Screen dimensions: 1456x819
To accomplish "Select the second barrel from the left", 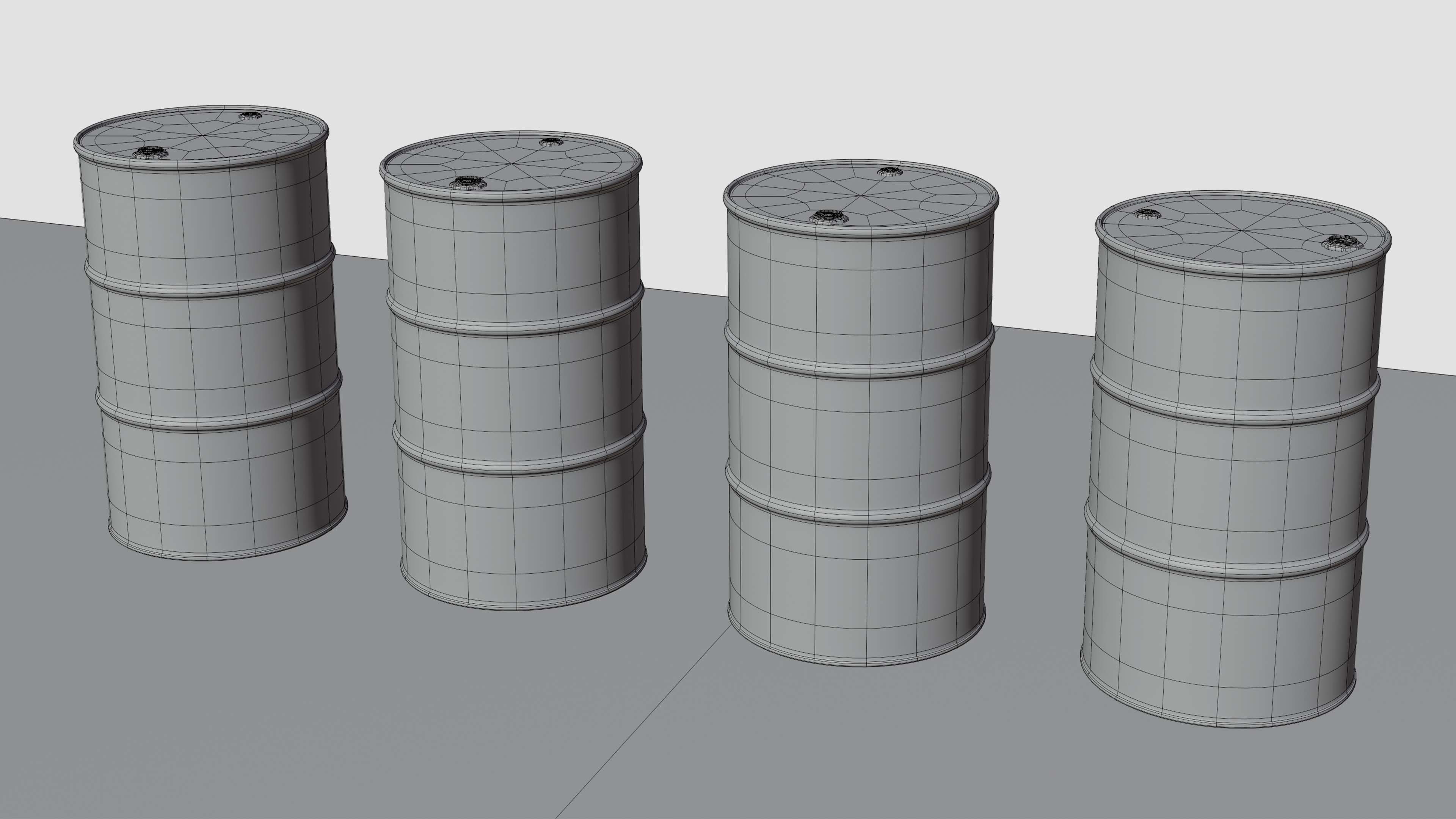I will (513, 370).
